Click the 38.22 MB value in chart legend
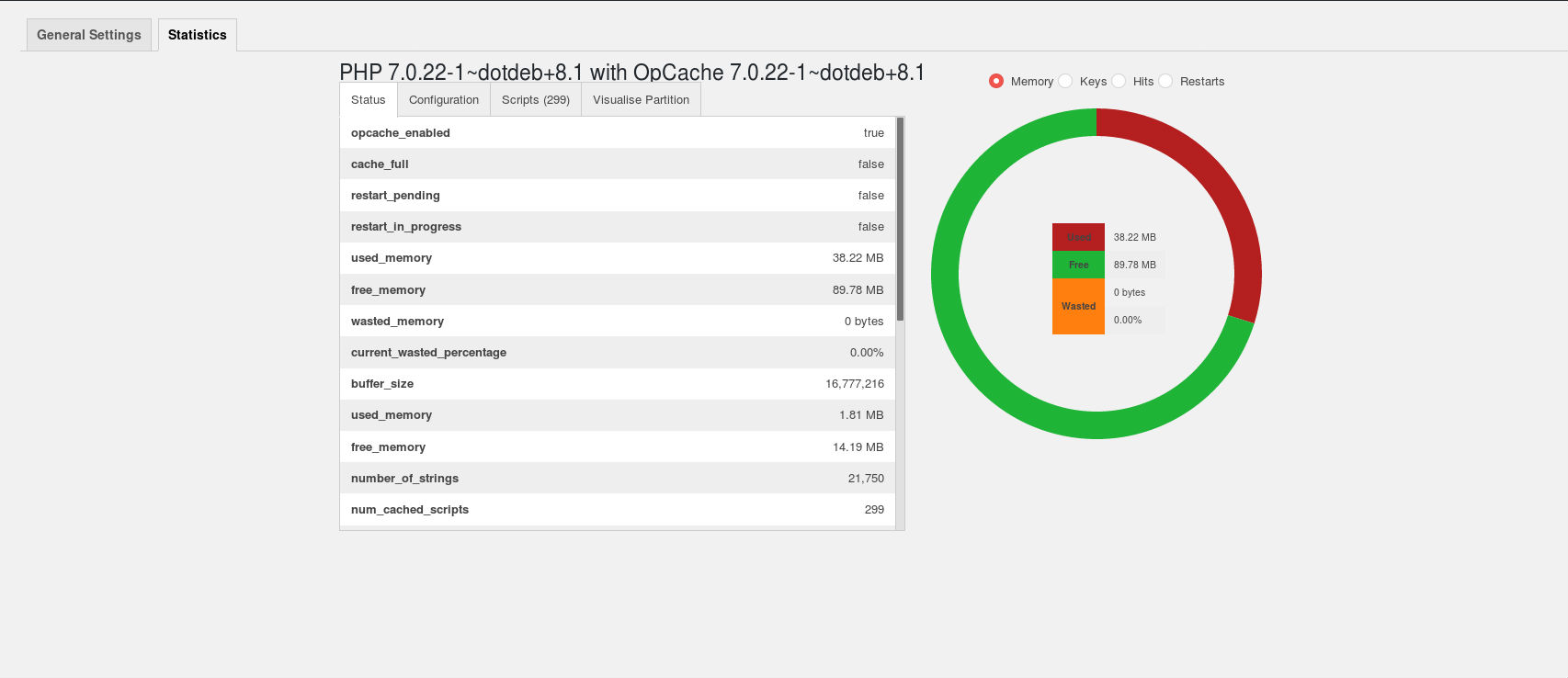The width and height of the screenshot is (1568, 678). point(1135,237)
